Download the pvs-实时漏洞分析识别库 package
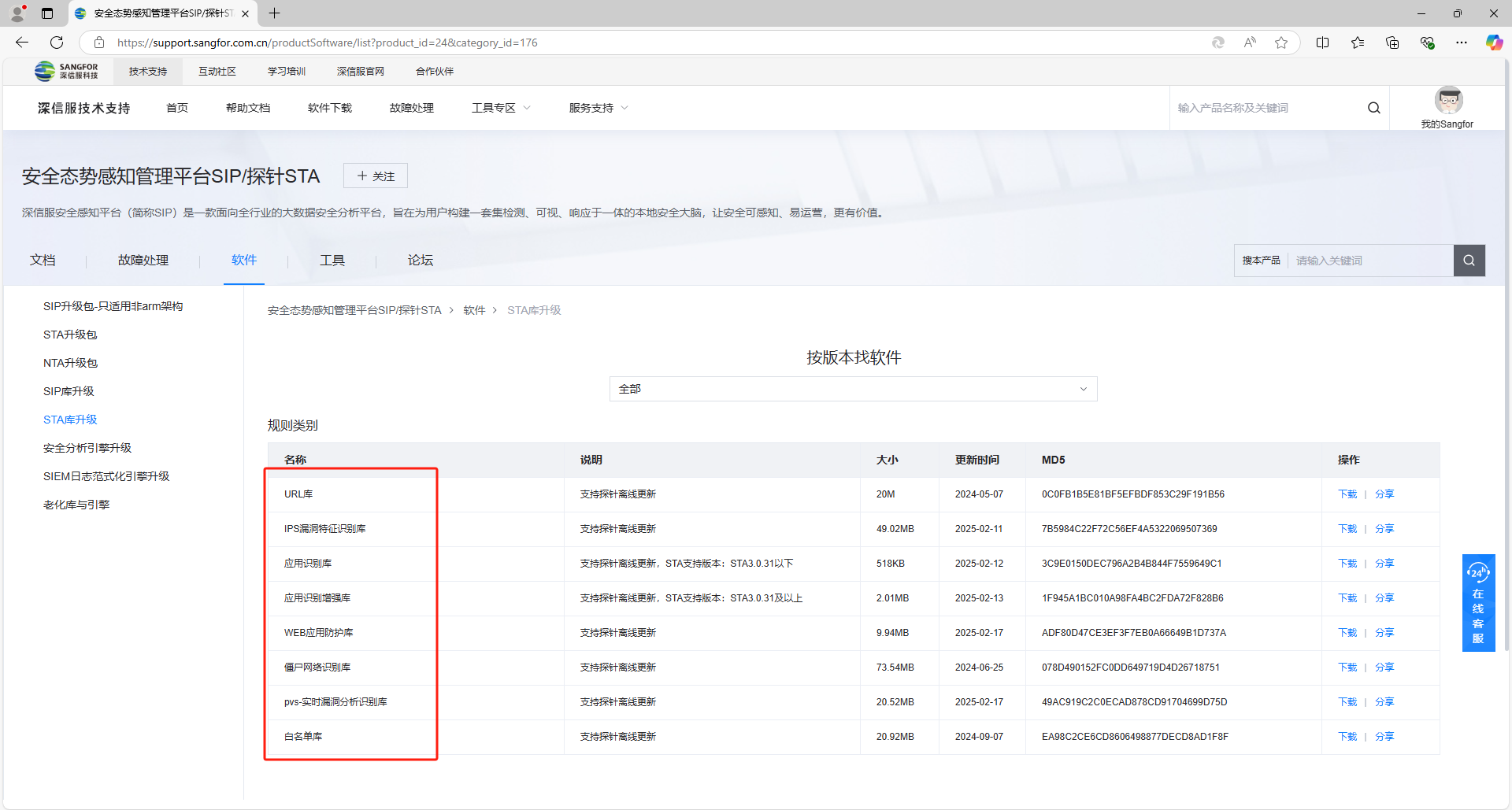Screen dimensions: 1512x810 point(1347,702)
